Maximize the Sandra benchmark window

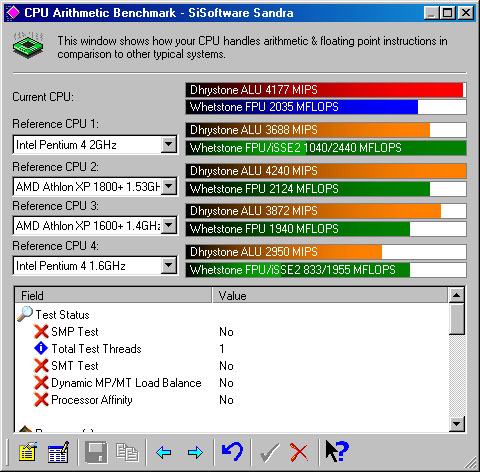[447, 13]
